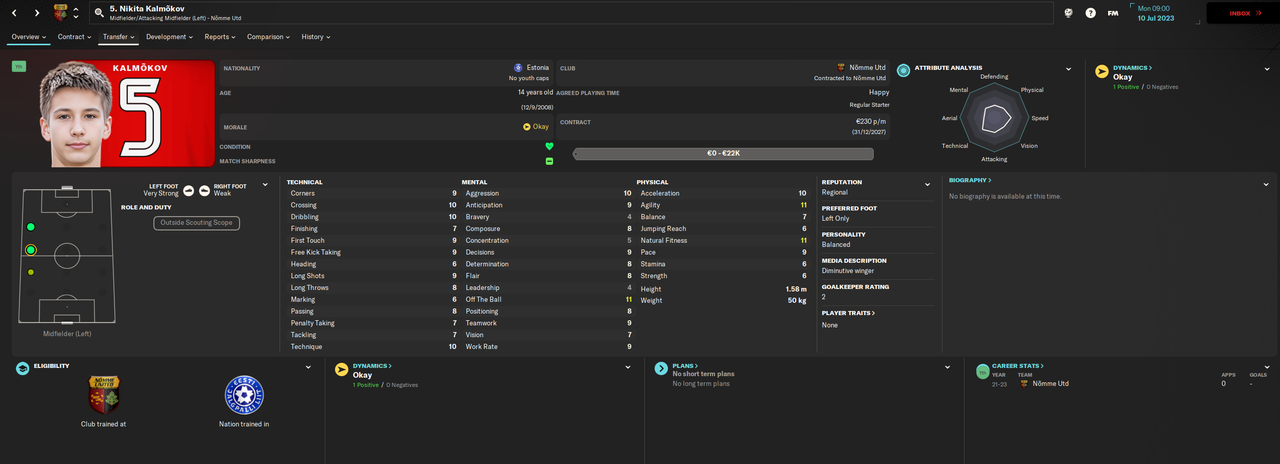Click the Attribute Analysis circle icon
This screenshot has width=1280, height=464.
[903, 70]
